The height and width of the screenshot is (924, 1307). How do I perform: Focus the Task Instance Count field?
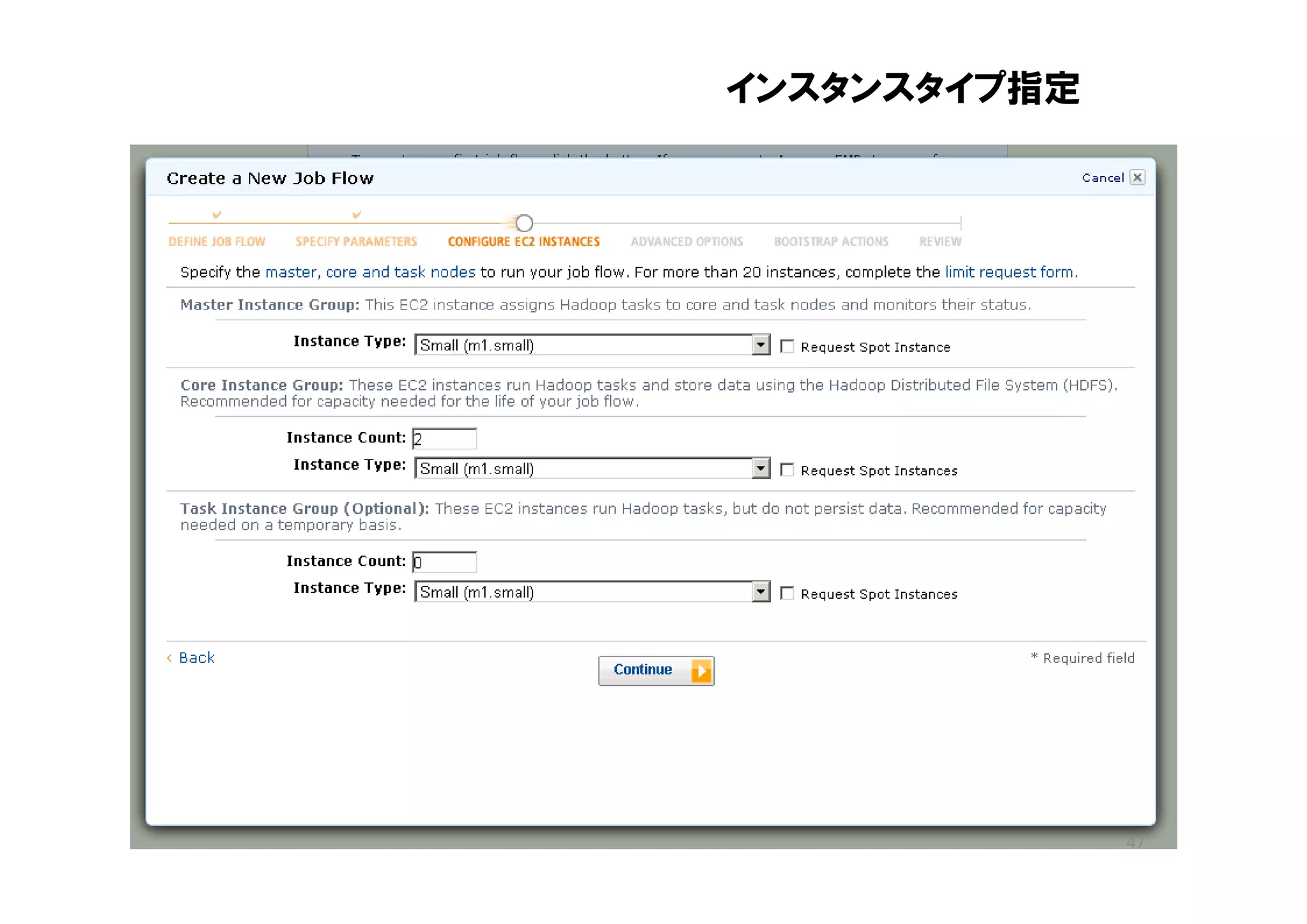point(445,562)
